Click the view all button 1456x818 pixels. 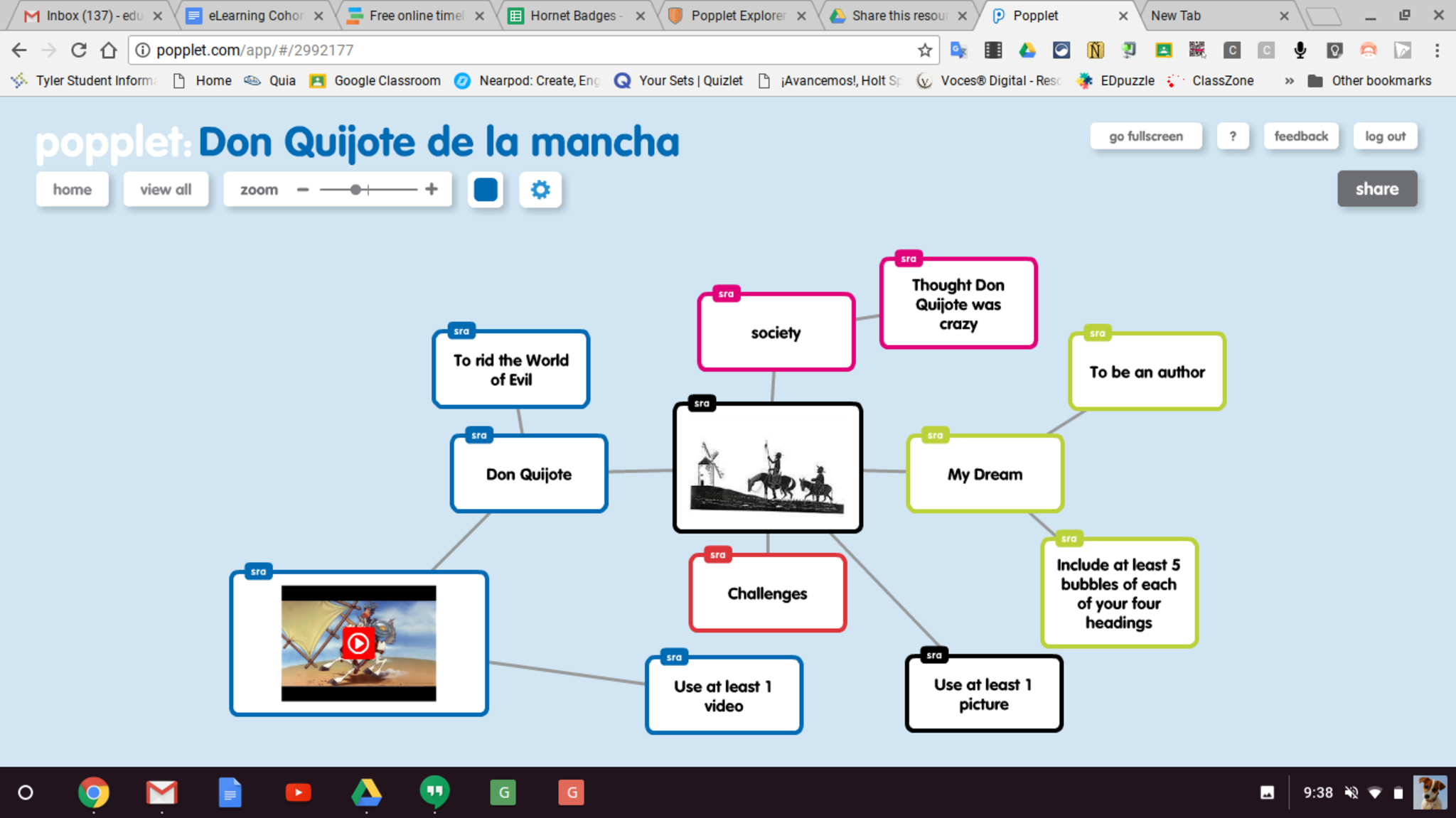(x=166, y=190)
